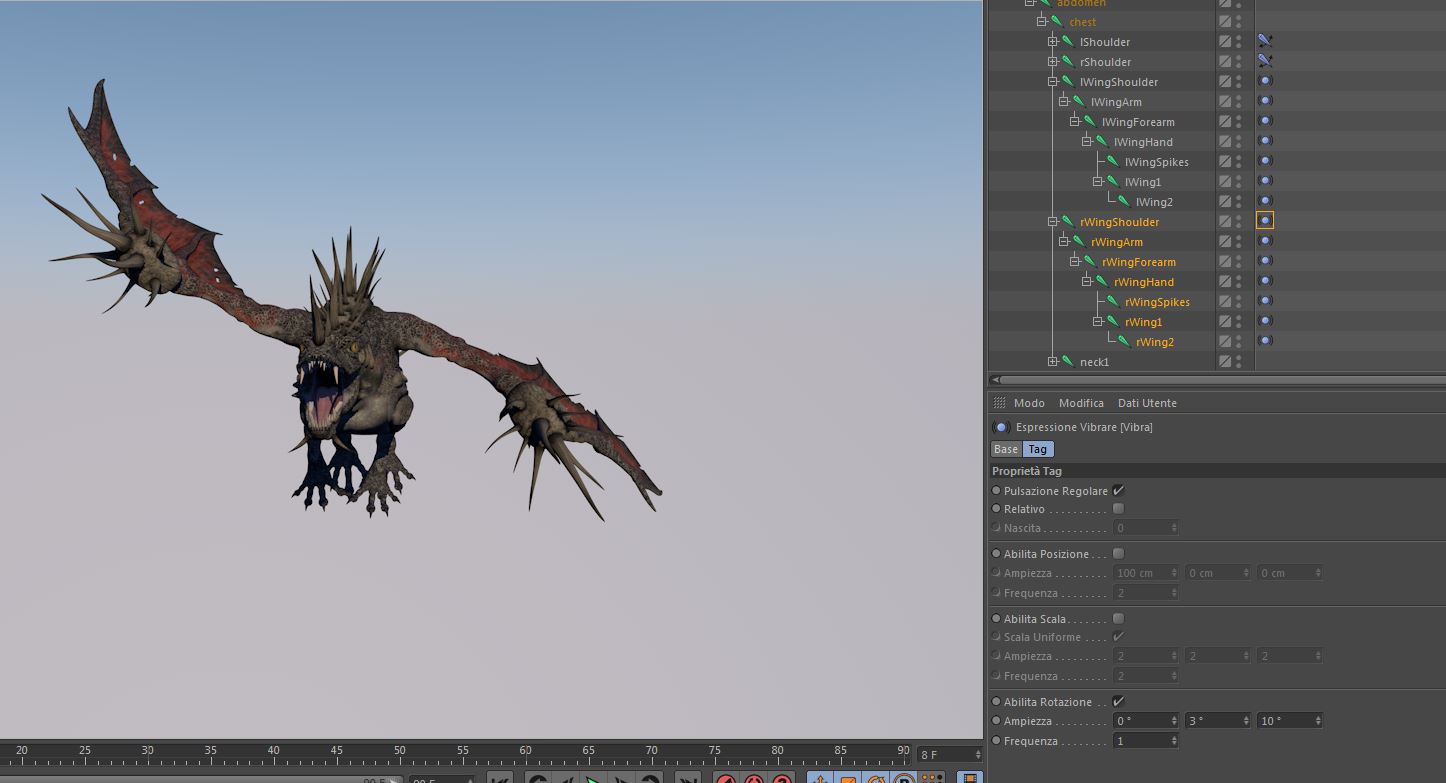Select the Vibrate tag on rWingShoulder
The width and height of the screenshot is (1446, 783).
pos(1265,221)
